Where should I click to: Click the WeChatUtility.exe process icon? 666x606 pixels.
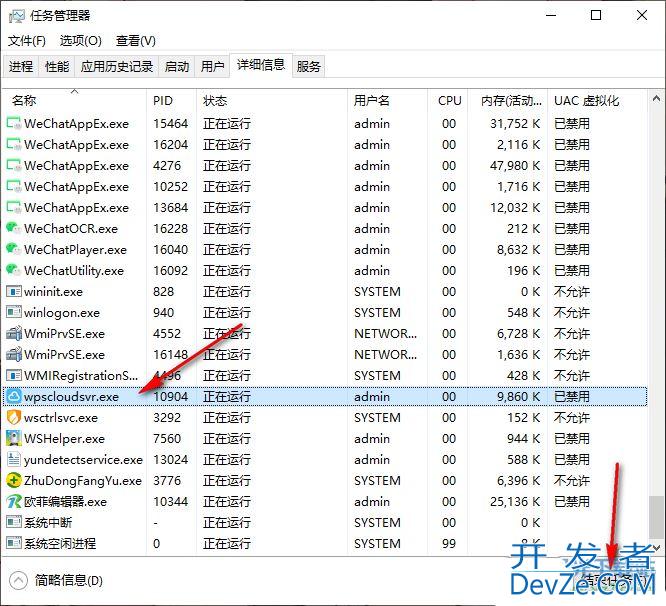14,270
